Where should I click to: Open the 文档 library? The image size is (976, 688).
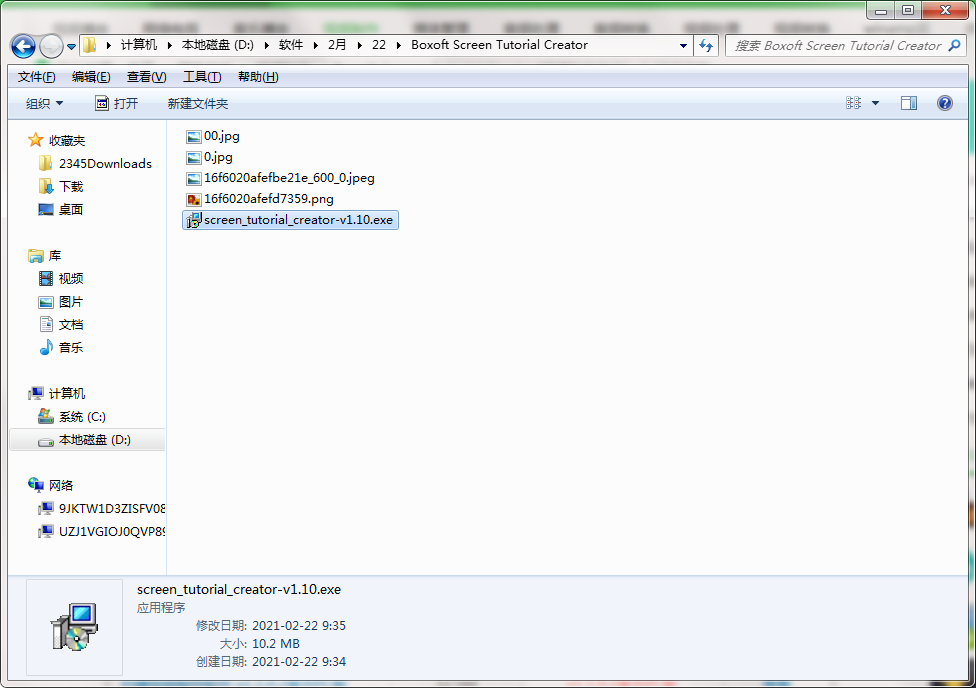click(71, 325)
